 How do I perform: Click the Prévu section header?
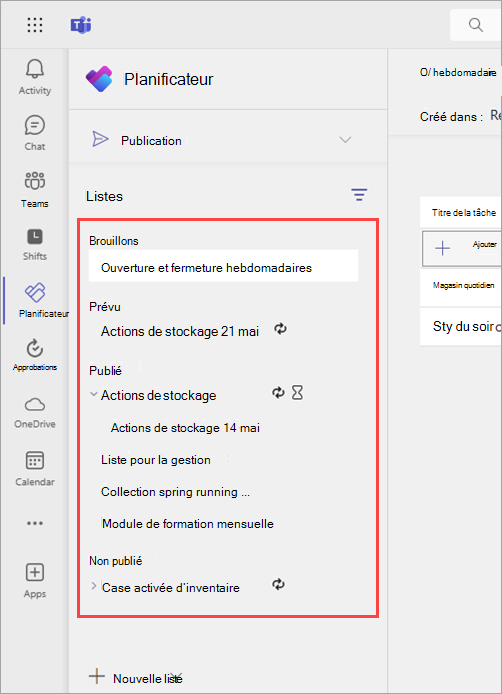point(104,307)
